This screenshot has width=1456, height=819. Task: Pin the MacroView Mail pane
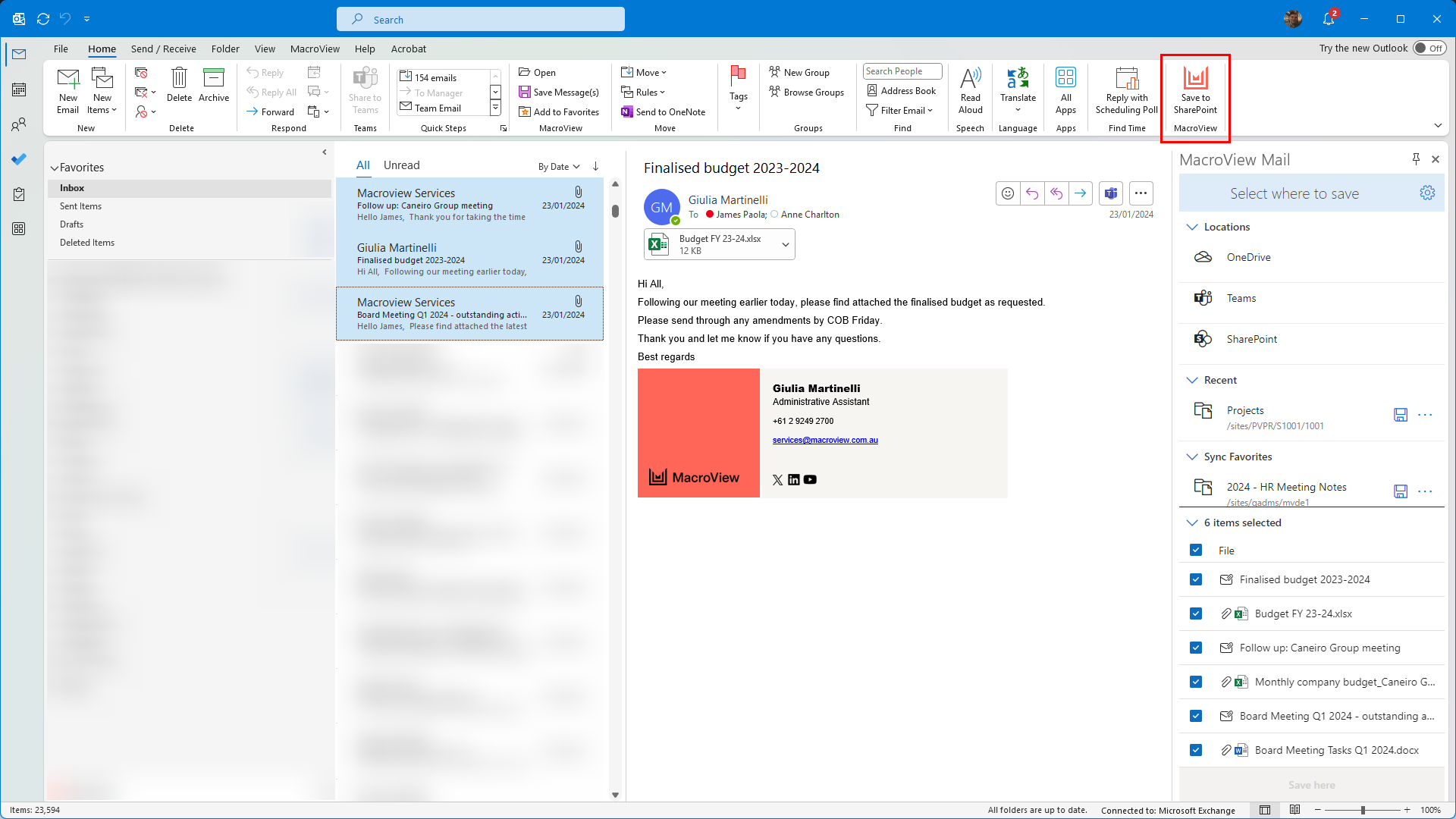(x=1415, y=158)
